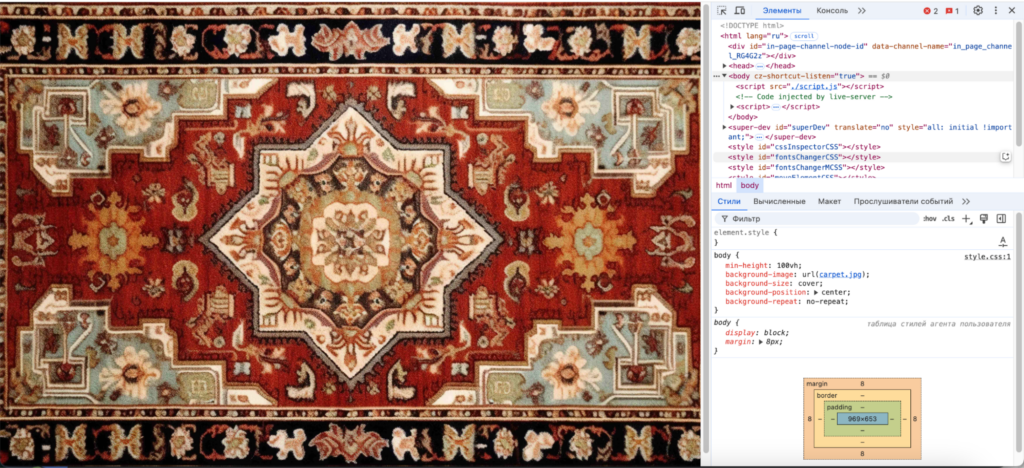Select the in-page-channel-node-id div
The width and height of the screenshot is (1024, 468).
coord(870,51)
